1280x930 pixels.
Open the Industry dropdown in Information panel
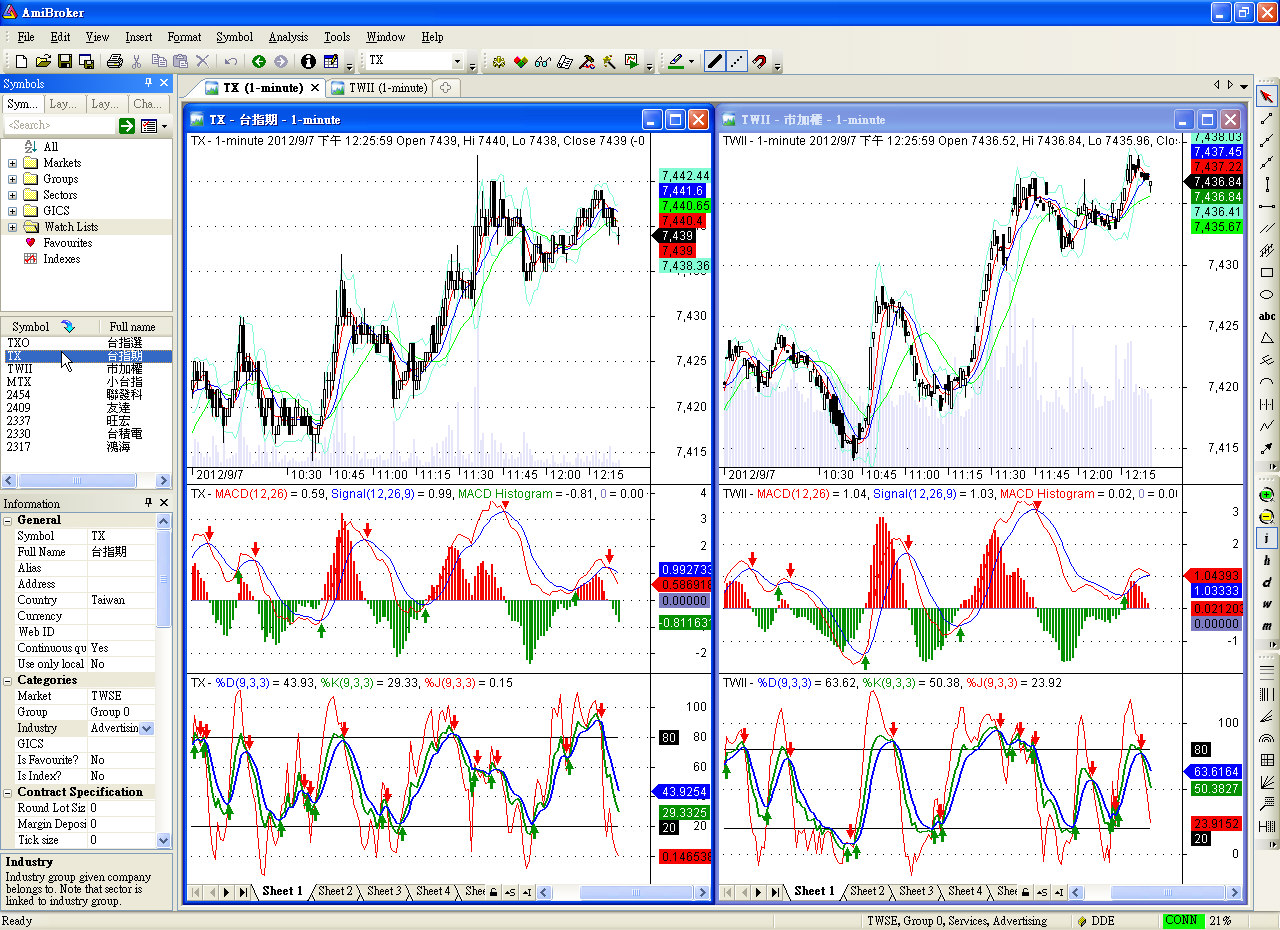coord(147,728)
